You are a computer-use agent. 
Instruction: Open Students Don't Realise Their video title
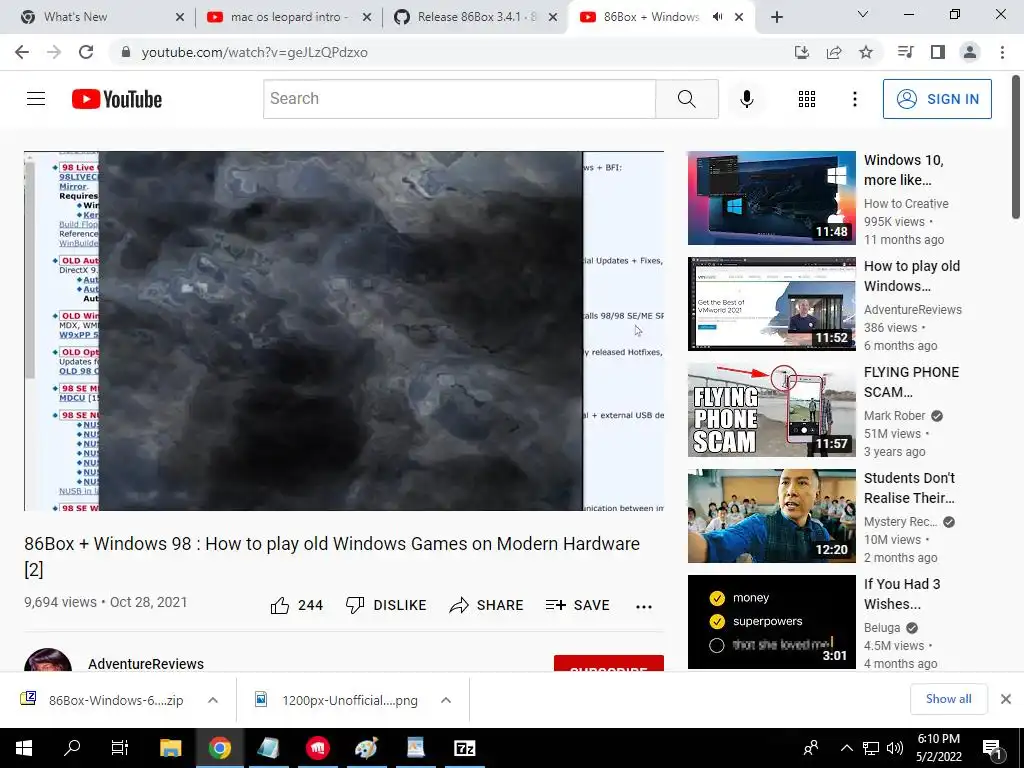[909, 488]
